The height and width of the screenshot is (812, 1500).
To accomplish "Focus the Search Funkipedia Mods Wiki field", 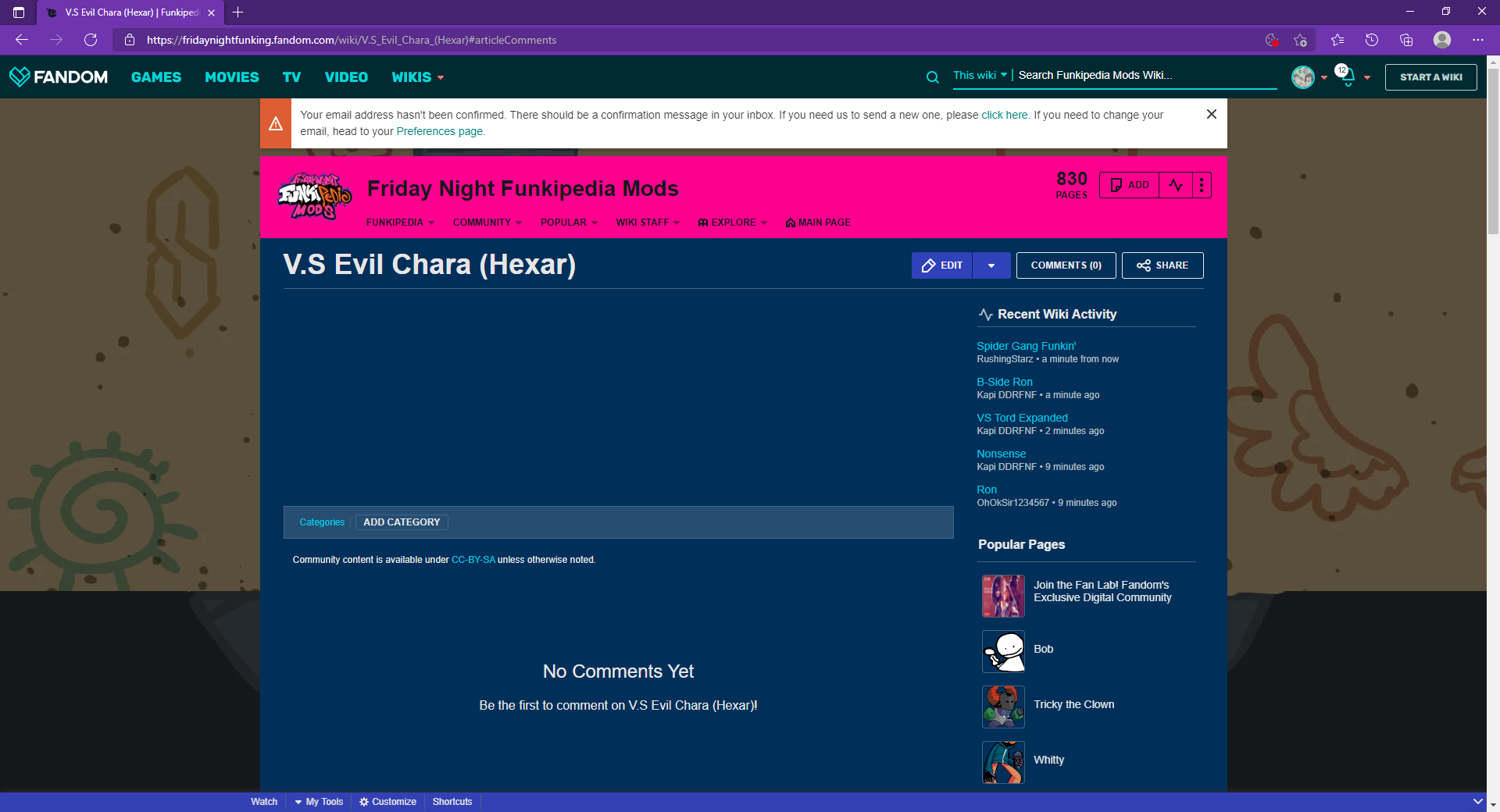I will [1147, 76].
